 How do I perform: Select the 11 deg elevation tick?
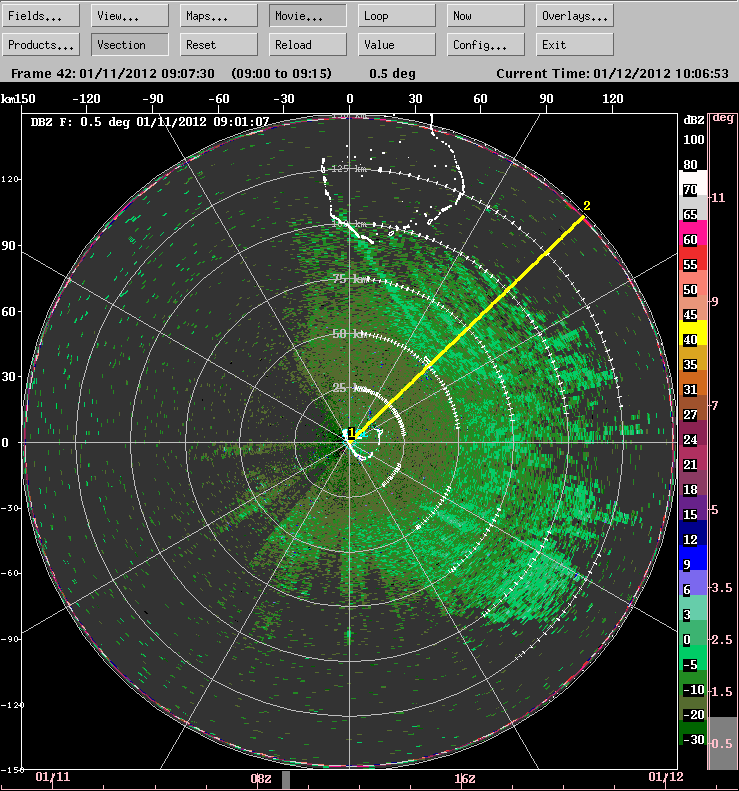pos(718,197)
